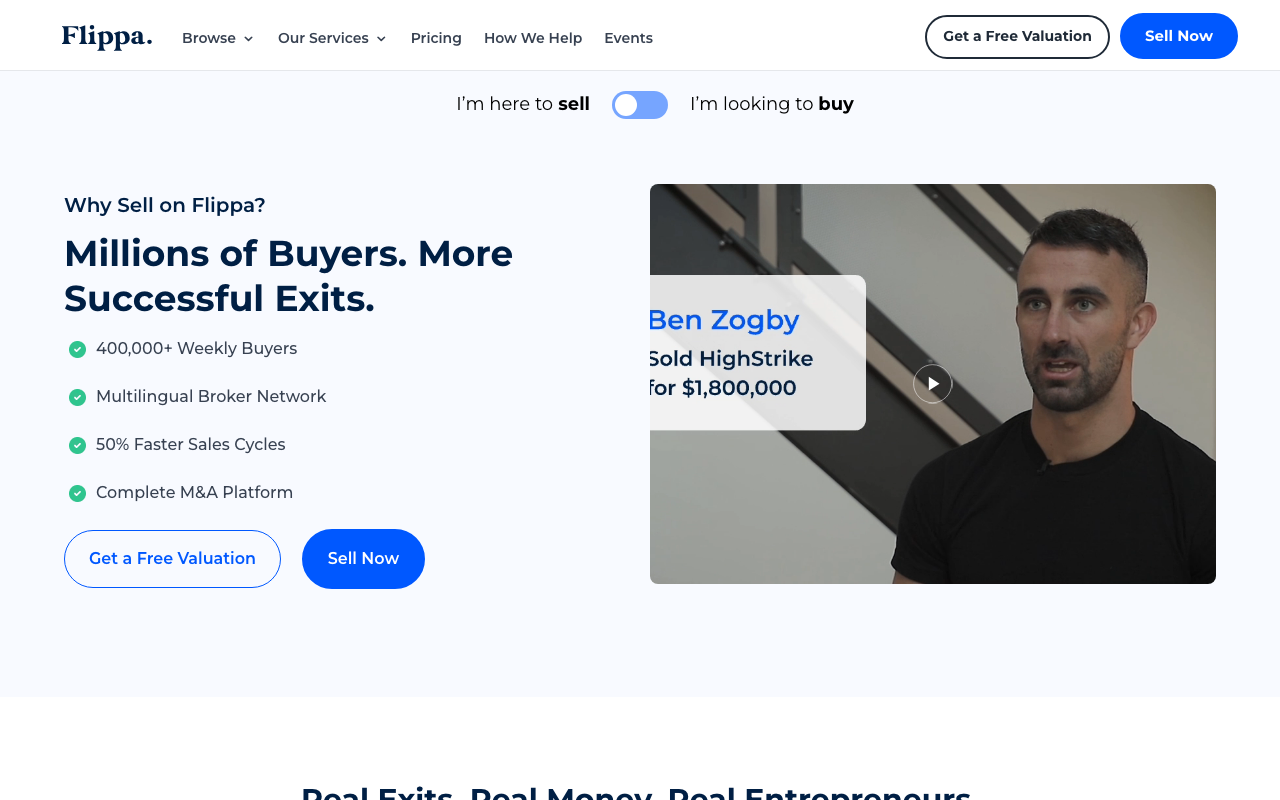Click the Ben Zogby sold HighStrike caption card
The image size is (1280, 800).
click(x=758, y=353)
